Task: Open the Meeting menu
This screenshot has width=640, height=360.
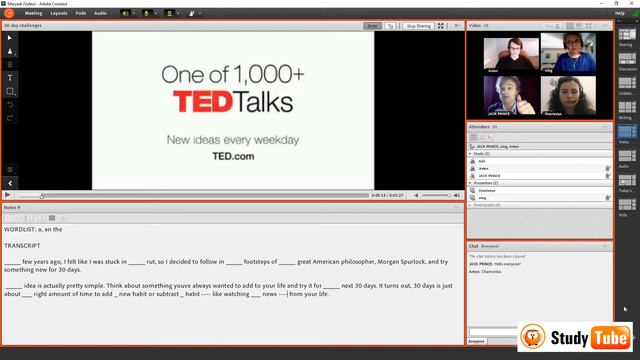Action: click(x=33, y=13)
